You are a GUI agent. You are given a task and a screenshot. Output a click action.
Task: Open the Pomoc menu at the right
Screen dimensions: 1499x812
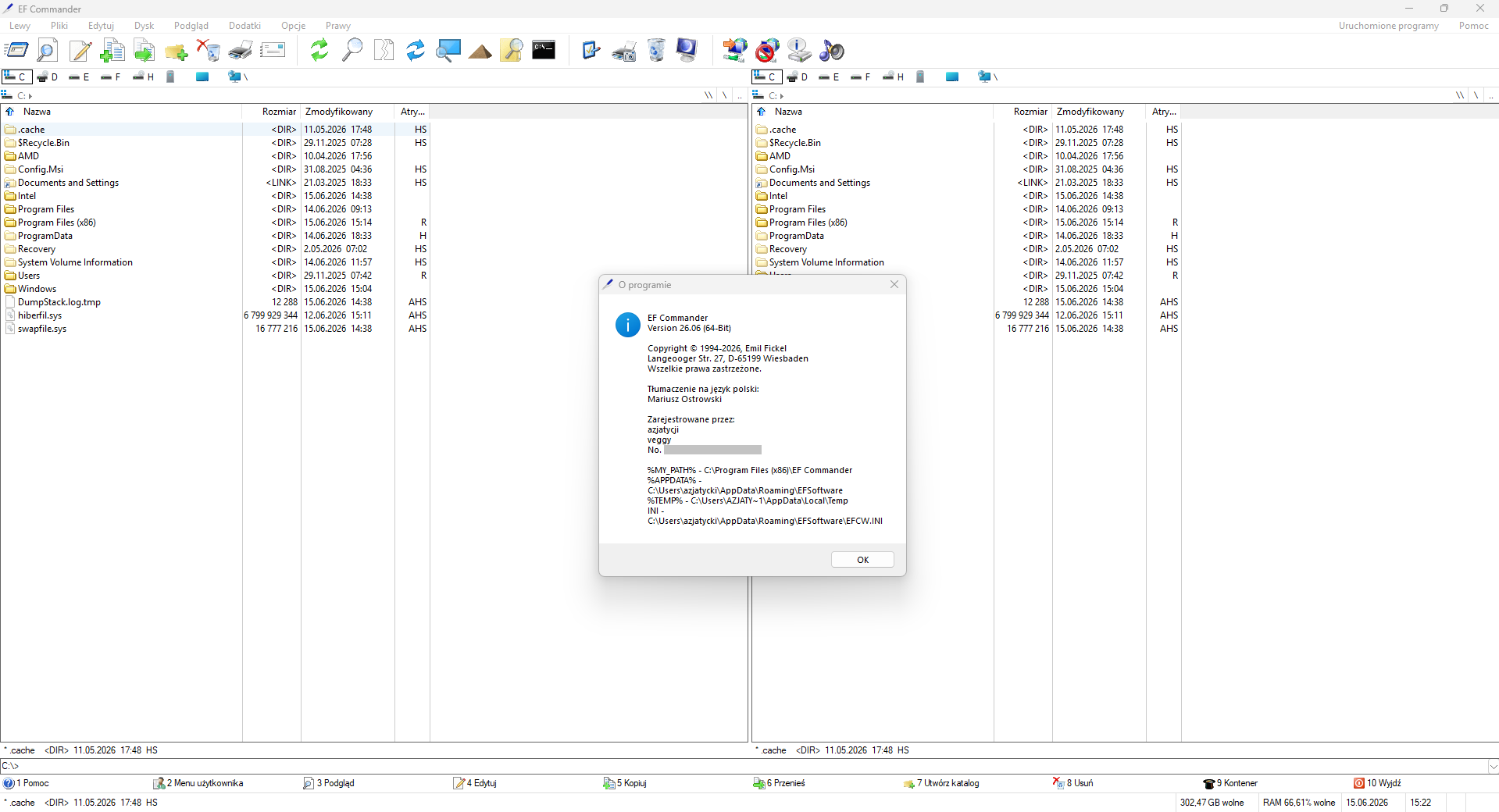1473,26
